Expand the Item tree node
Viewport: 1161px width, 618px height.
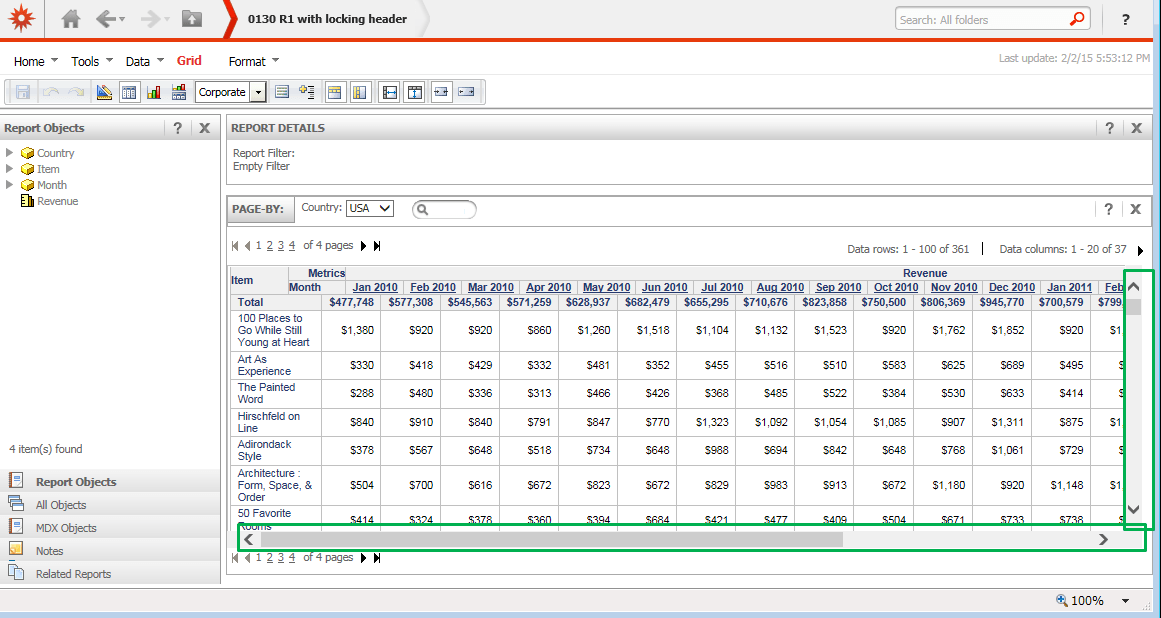click(x=10, y=169)
